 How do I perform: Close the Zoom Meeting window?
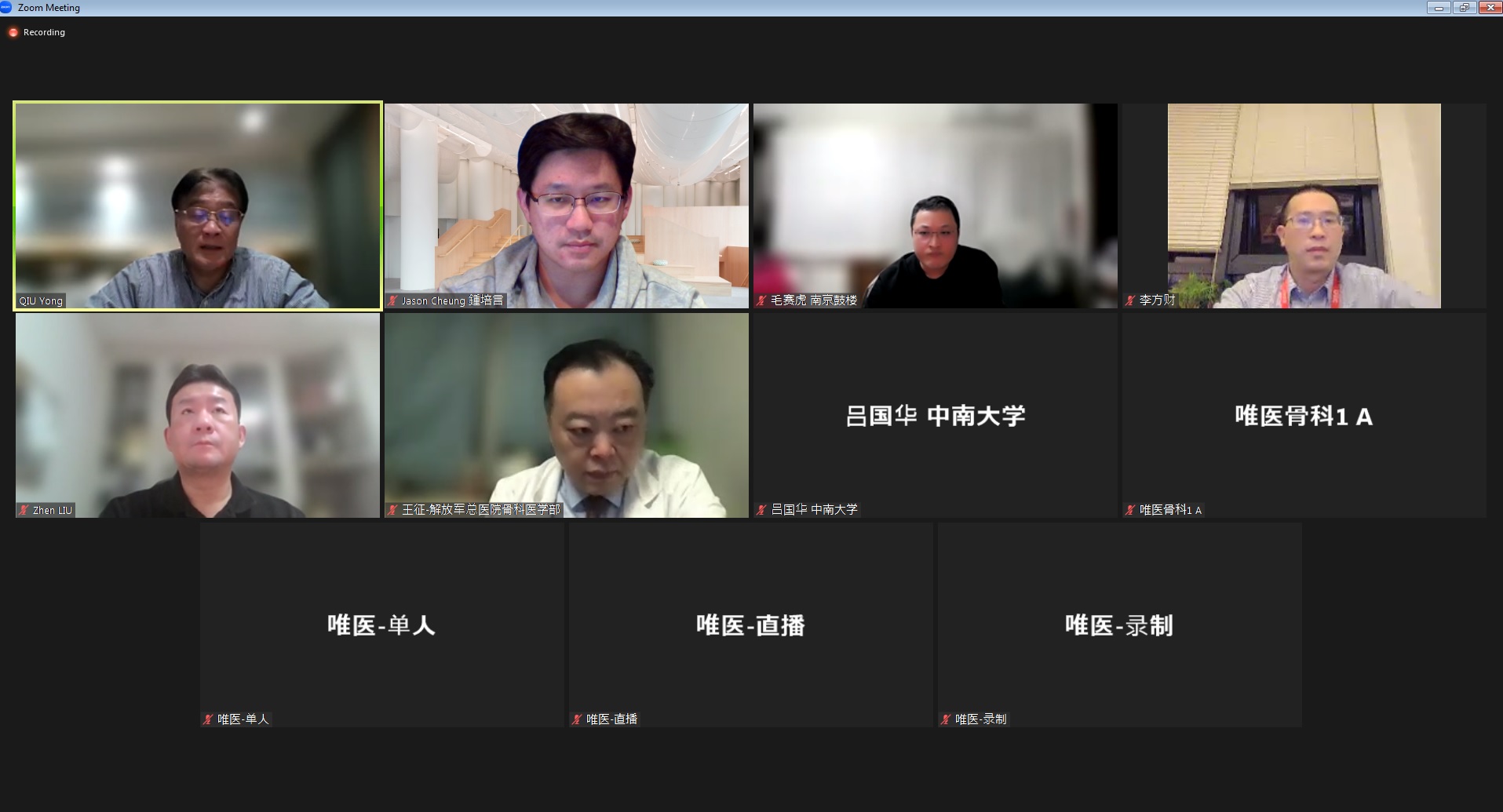1490,8
